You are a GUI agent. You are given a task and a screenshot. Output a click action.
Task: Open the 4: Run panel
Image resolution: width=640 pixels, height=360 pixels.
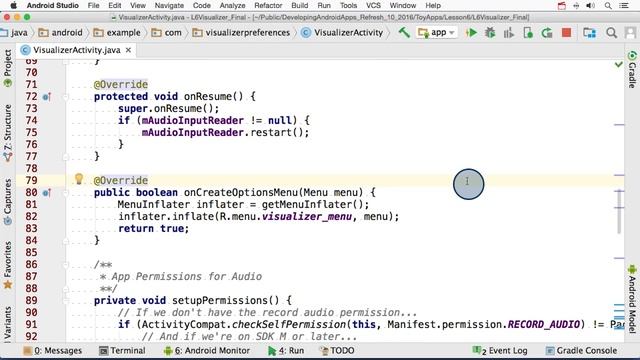pos(286,351)
